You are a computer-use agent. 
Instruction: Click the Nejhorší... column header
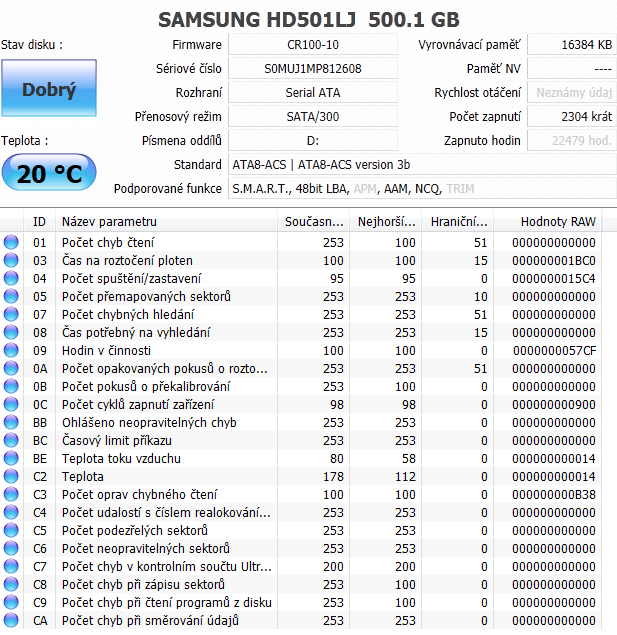[x=386, y=222]
